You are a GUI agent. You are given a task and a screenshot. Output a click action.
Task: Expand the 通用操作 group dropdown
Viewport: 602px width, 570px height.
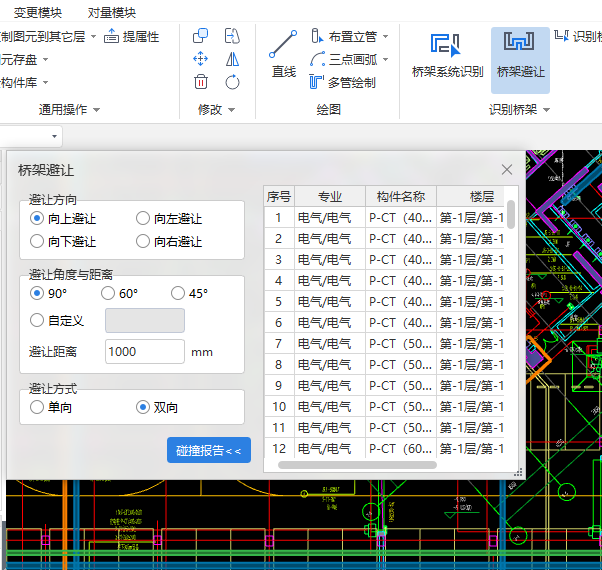click(x=96, y=110)
